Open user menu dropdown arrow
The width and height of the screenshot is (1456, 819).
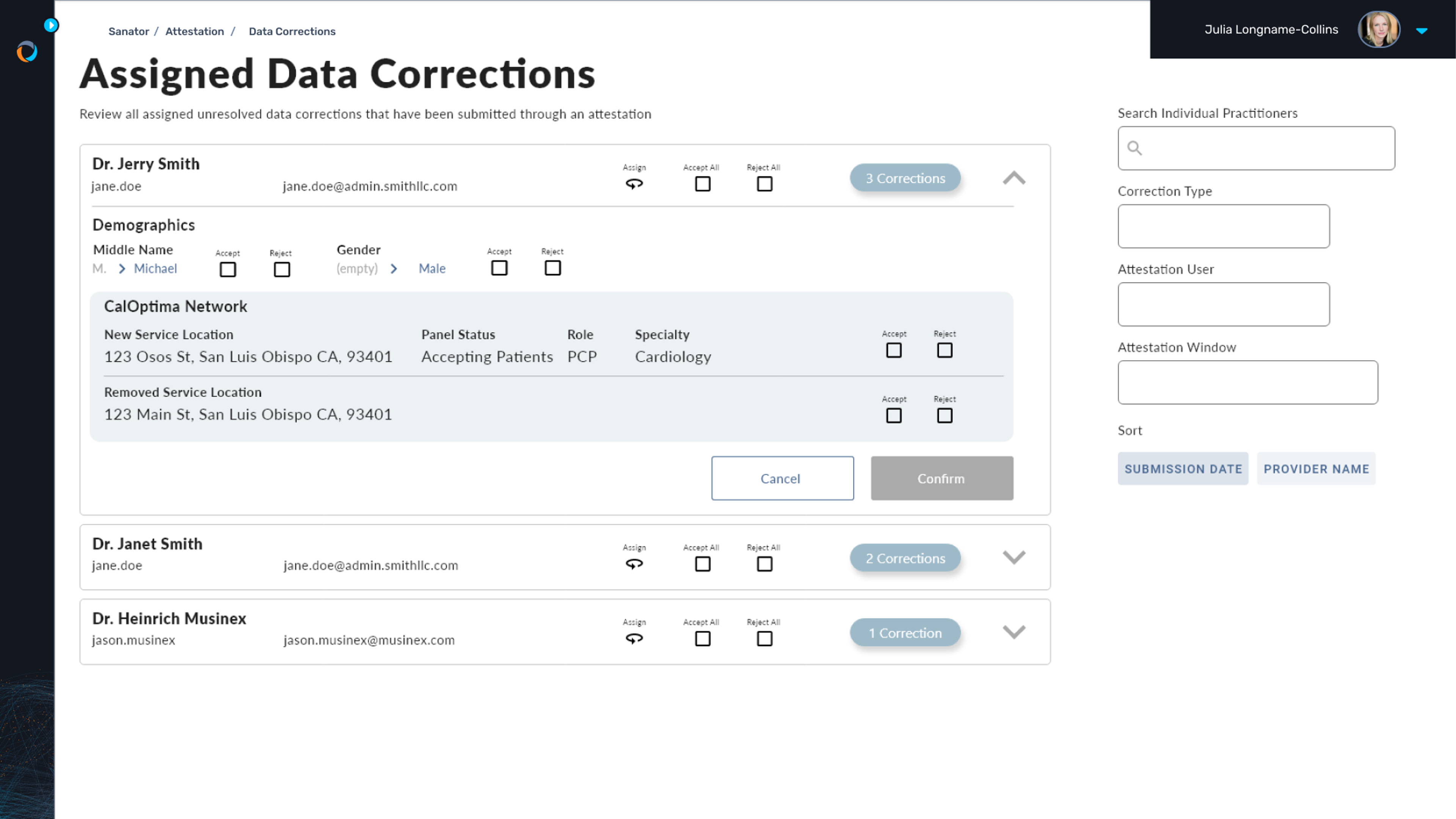coord(1421,30)
